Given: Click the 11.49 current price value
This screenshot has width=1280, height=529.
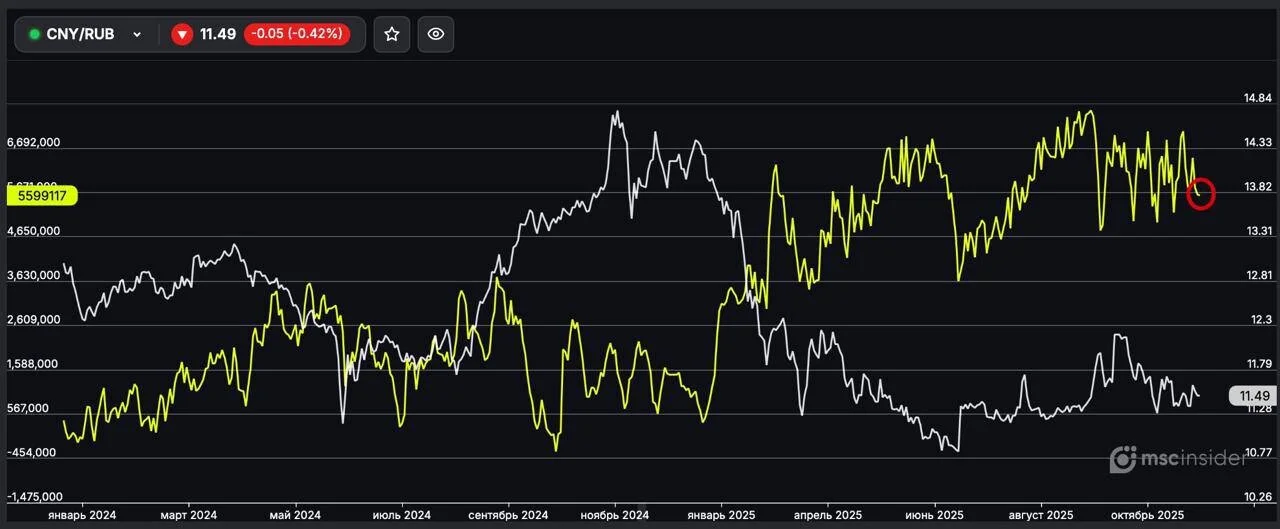Looking at the screenshot, I should click(x=218, y=34).
